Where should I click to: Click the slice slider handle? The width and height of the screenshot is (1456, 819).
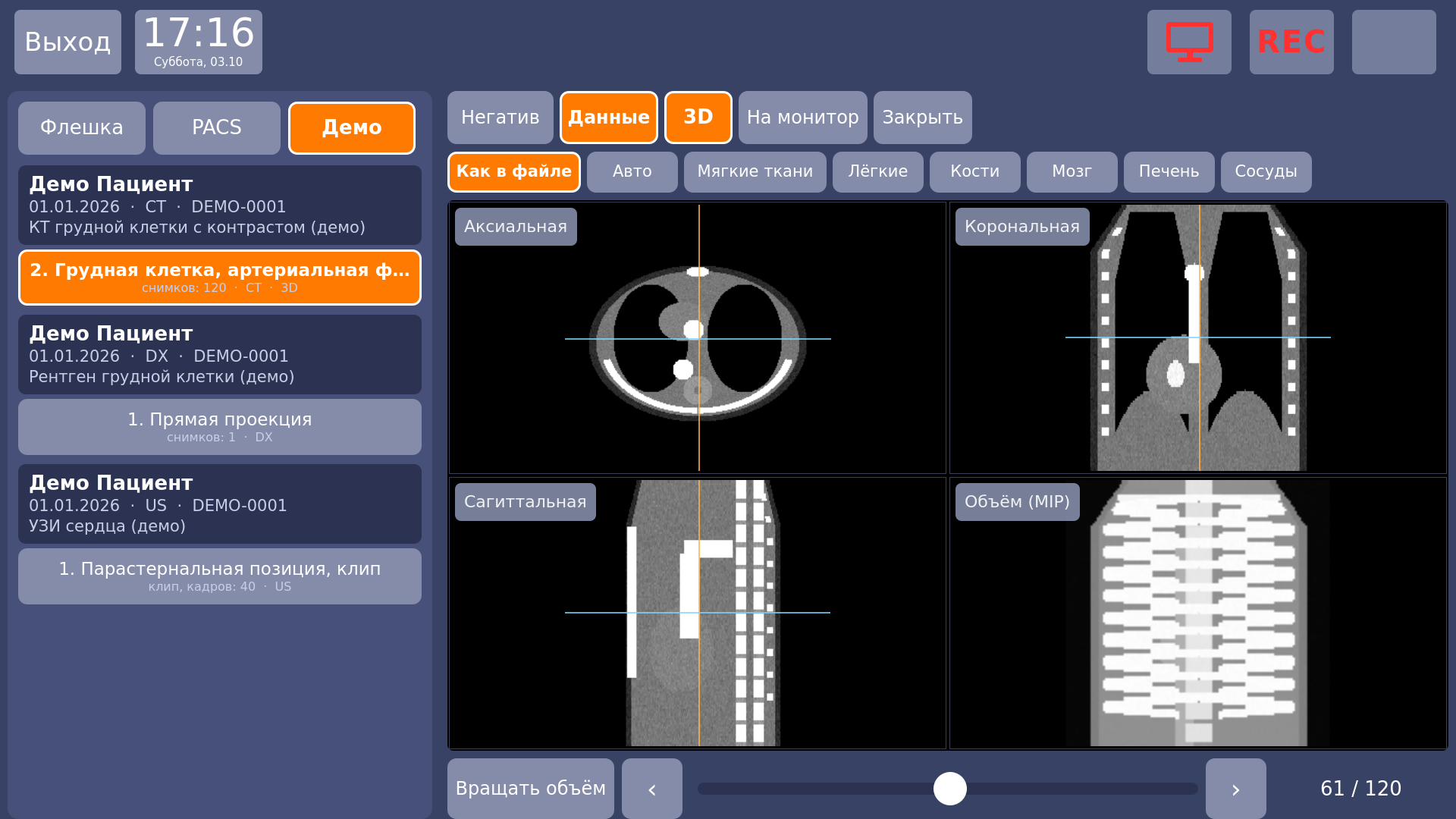click(950, 789)
